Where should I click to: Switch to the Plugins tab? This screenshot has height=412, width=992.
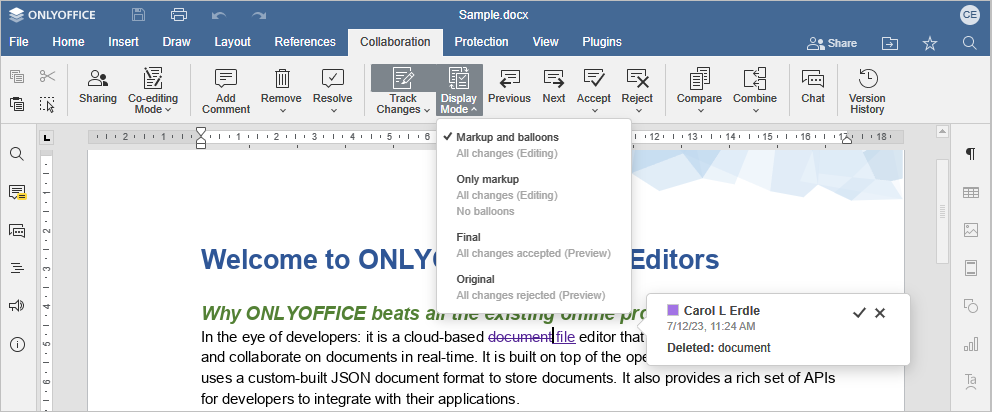pyautogui.click(x=602, y=42)
